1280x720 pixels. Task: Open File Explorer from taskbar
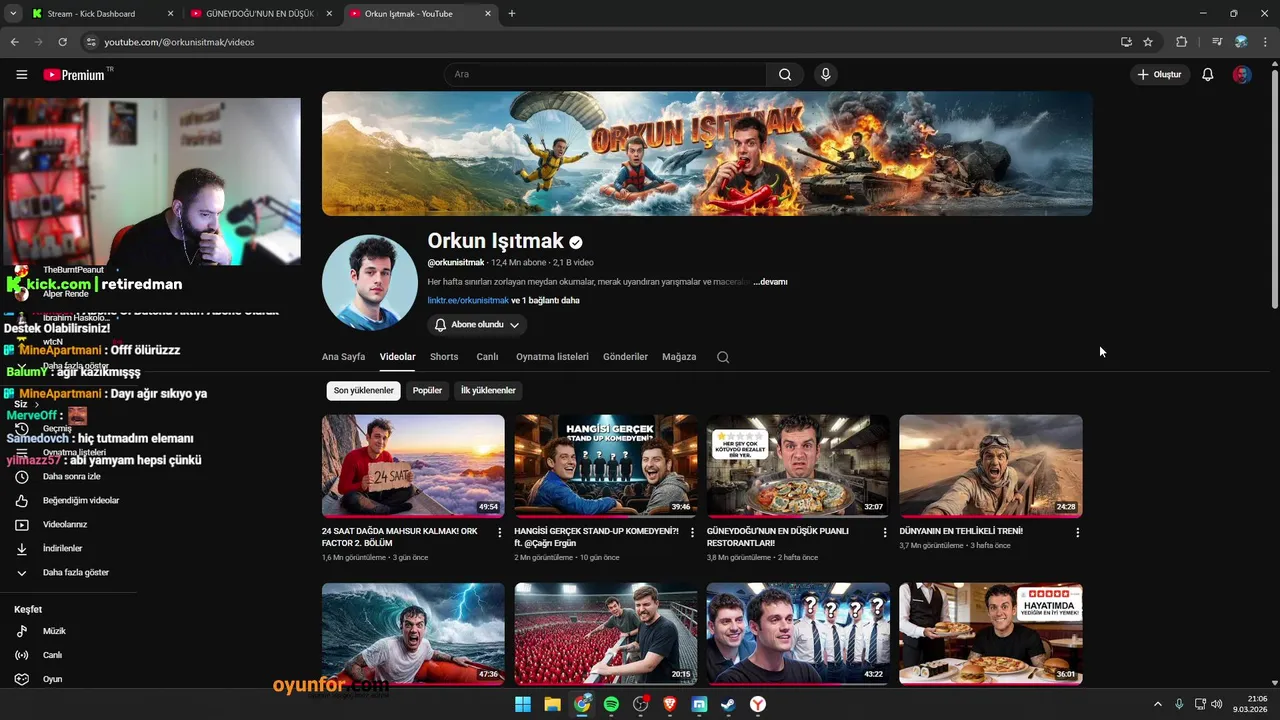(552, 705)
